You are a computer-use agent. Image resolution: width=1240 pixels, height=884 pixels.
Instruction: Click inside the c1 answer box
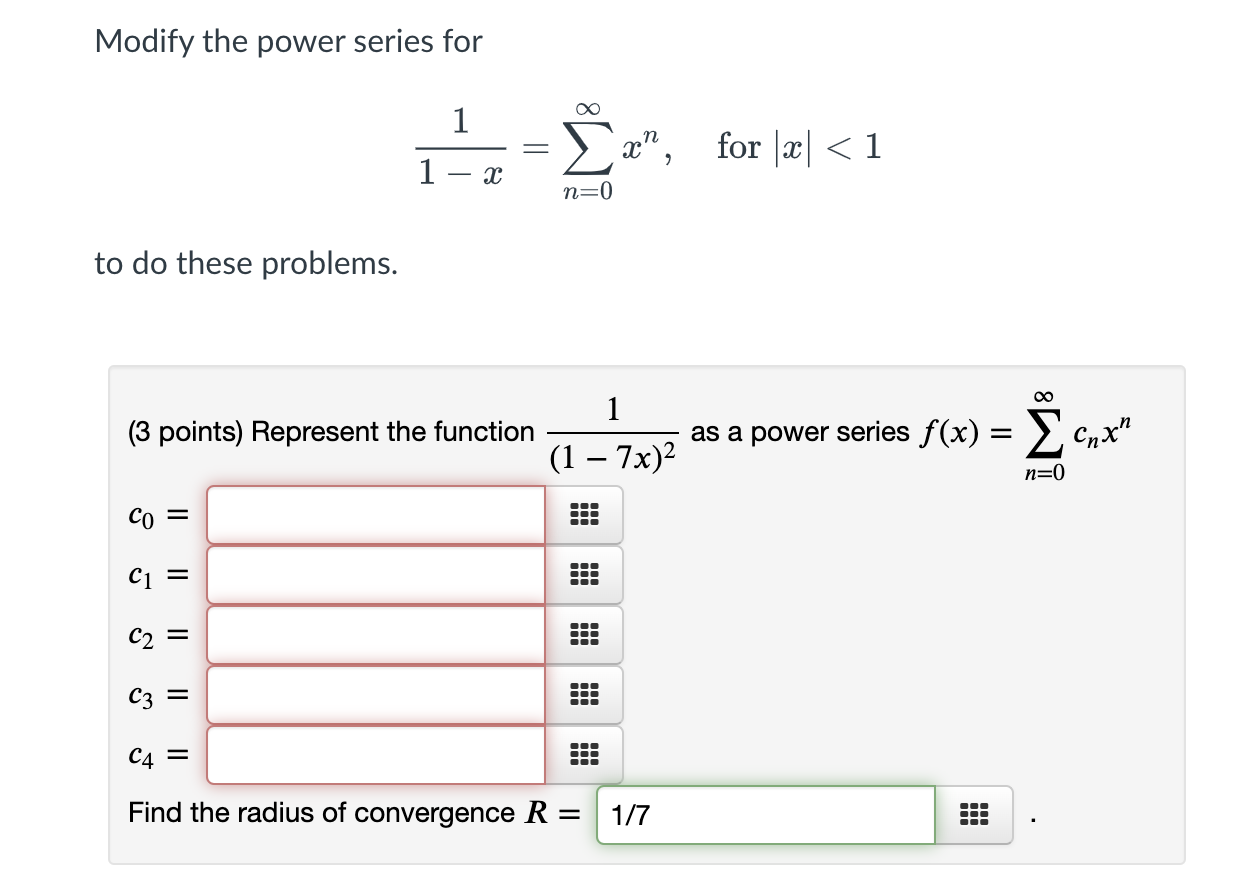375,575
